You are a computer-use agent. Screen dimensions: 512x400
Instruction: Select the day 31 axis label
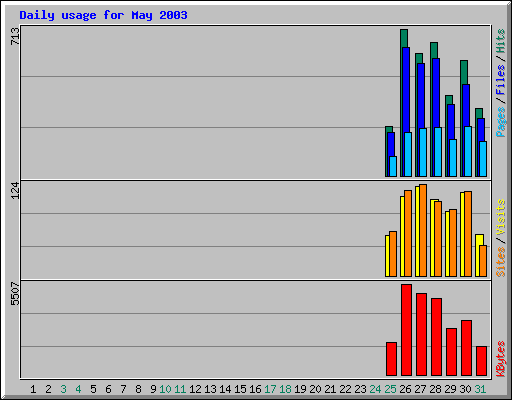click(480, 389)
